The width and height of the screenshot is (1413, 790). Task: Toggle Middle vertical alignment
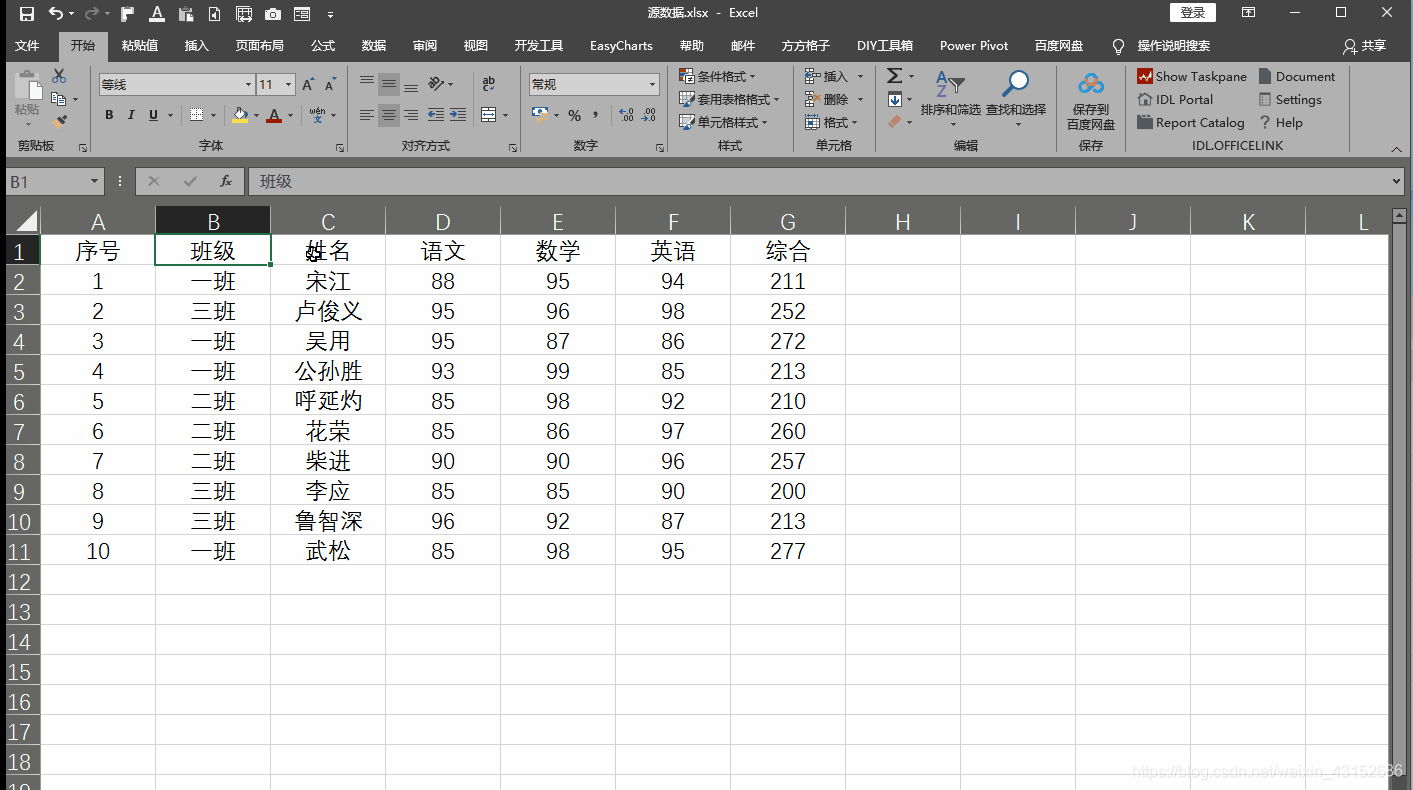pyautogui.click(x=389, y=84)
